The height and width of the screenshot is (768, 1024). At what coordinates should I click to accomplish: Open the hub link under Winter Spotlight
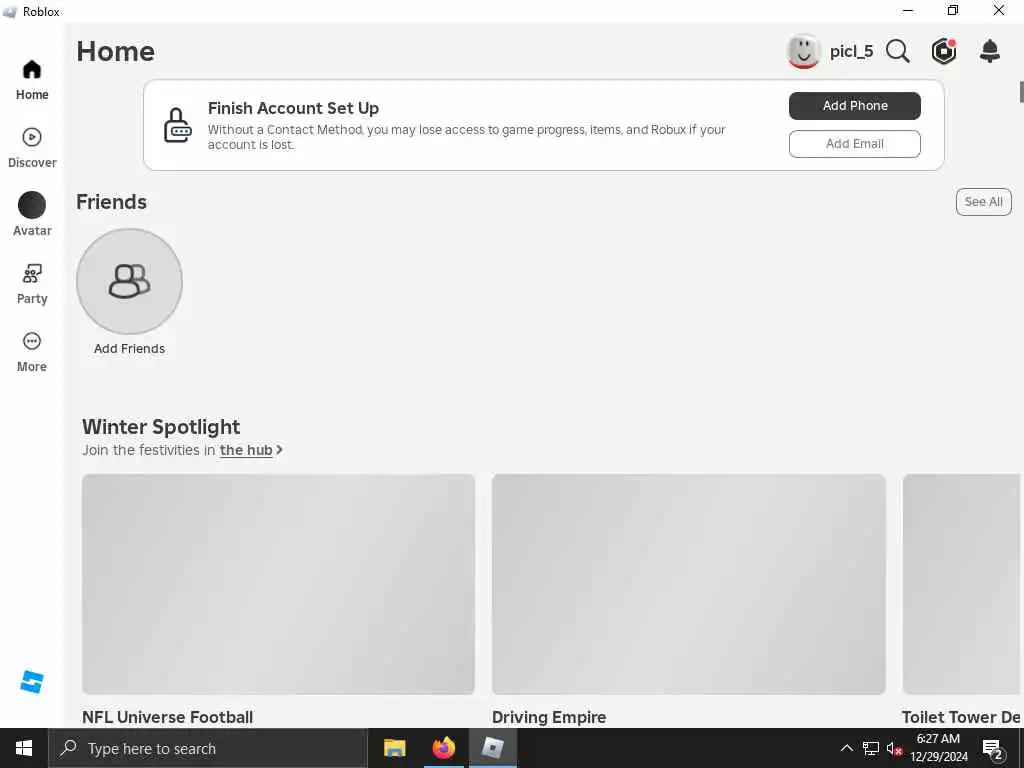[x=246, y=450]
